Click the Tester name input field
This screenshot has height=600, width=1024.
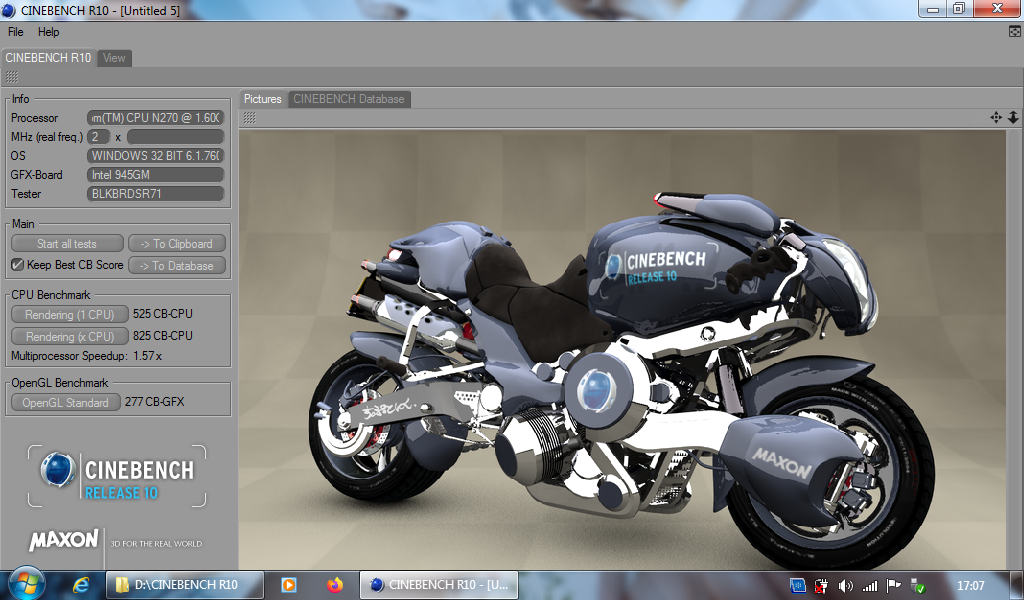coord(155,194)
